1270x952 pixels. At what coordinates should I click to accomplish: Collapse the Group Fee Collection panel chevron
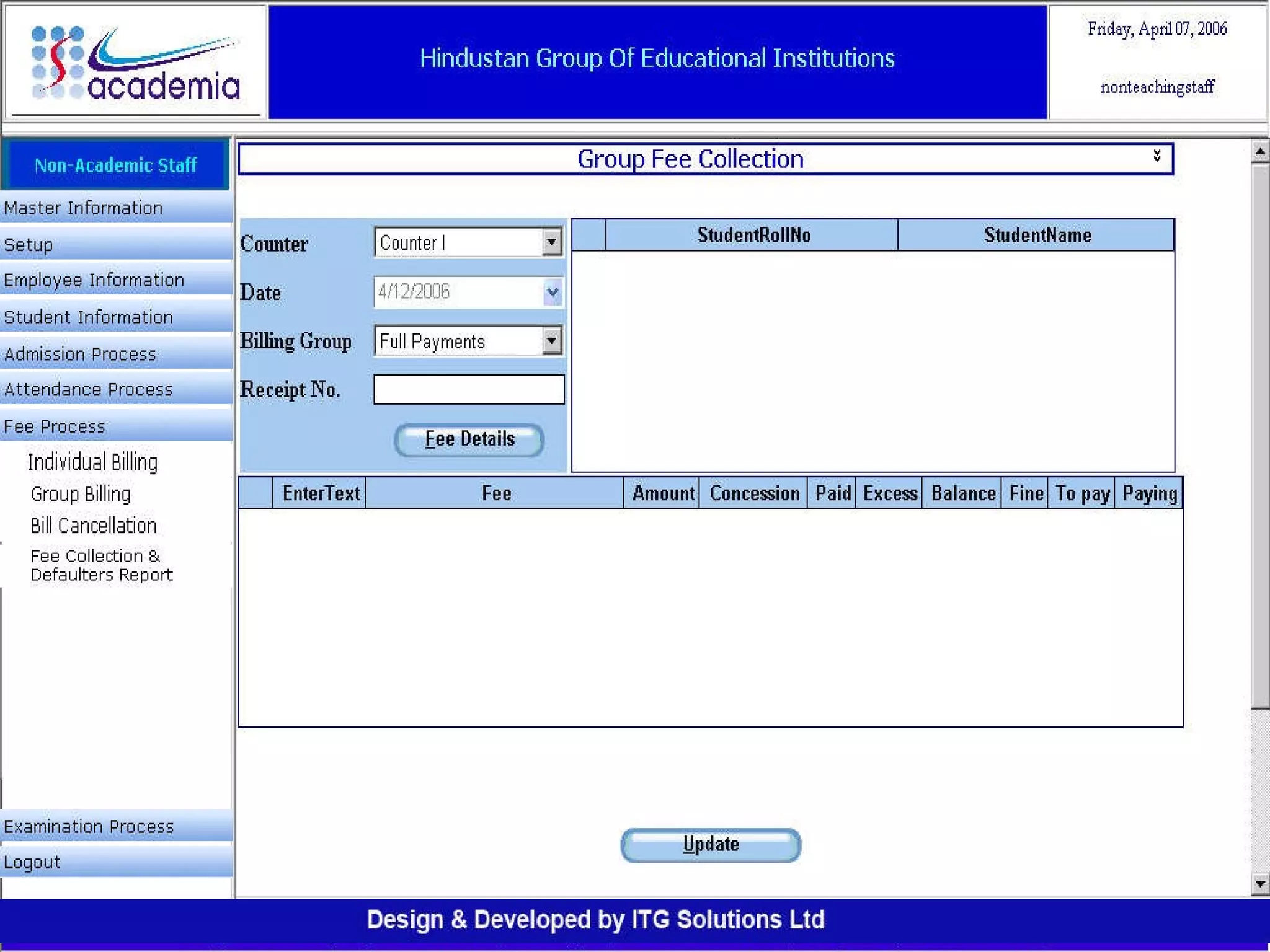click(1157, 156)
